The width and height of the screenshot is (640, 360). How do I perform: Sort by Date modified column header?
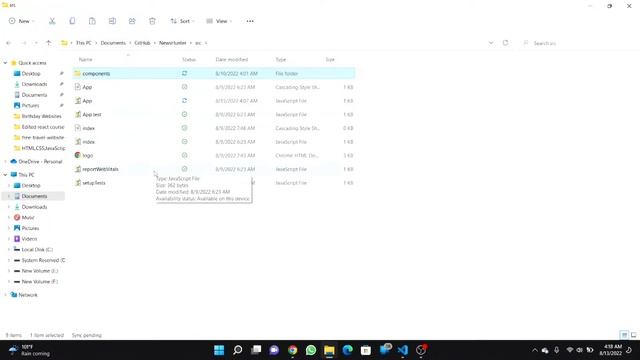(232, 60)
